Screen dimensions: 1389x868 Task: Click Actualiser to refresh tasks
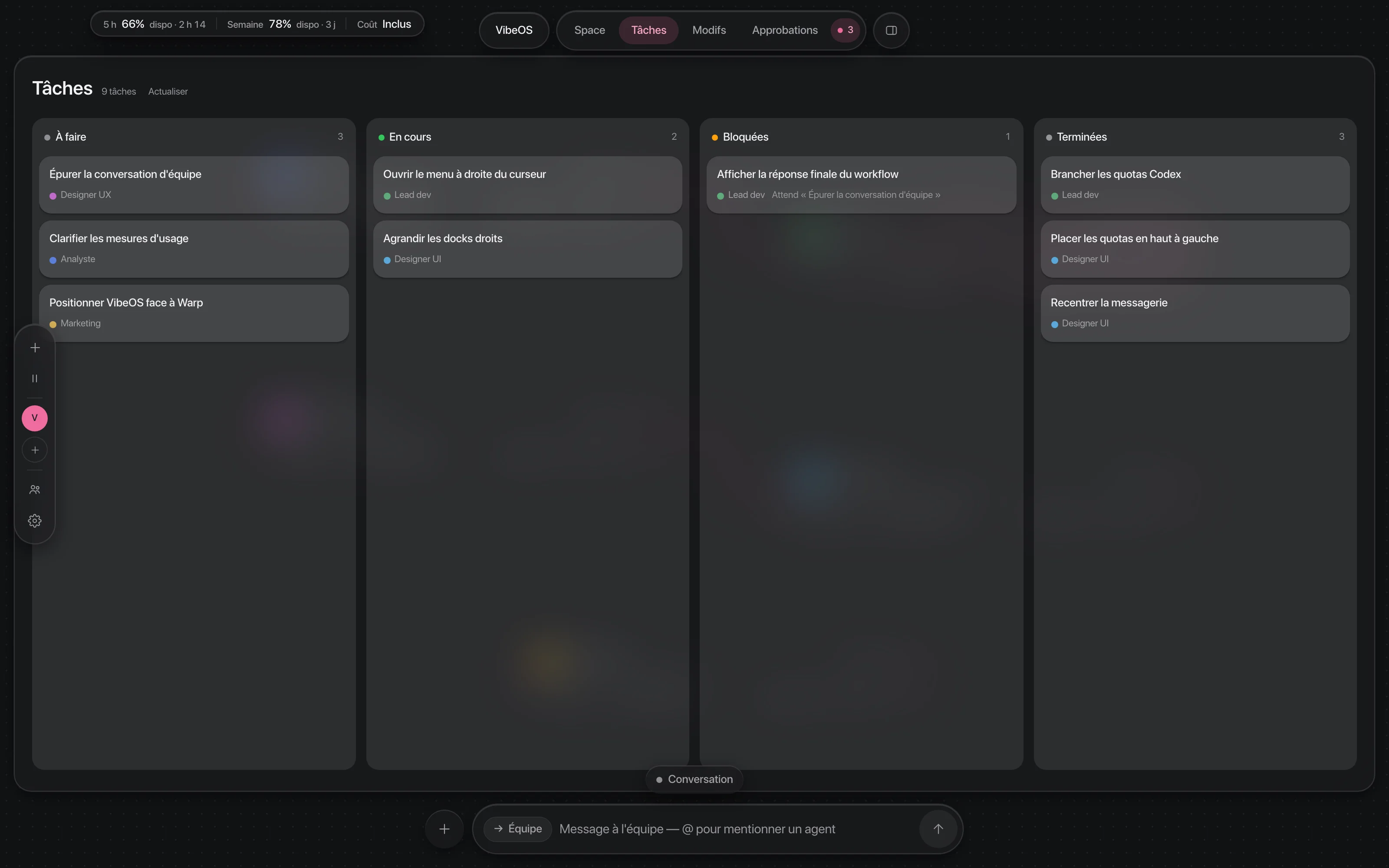point(168,91)
